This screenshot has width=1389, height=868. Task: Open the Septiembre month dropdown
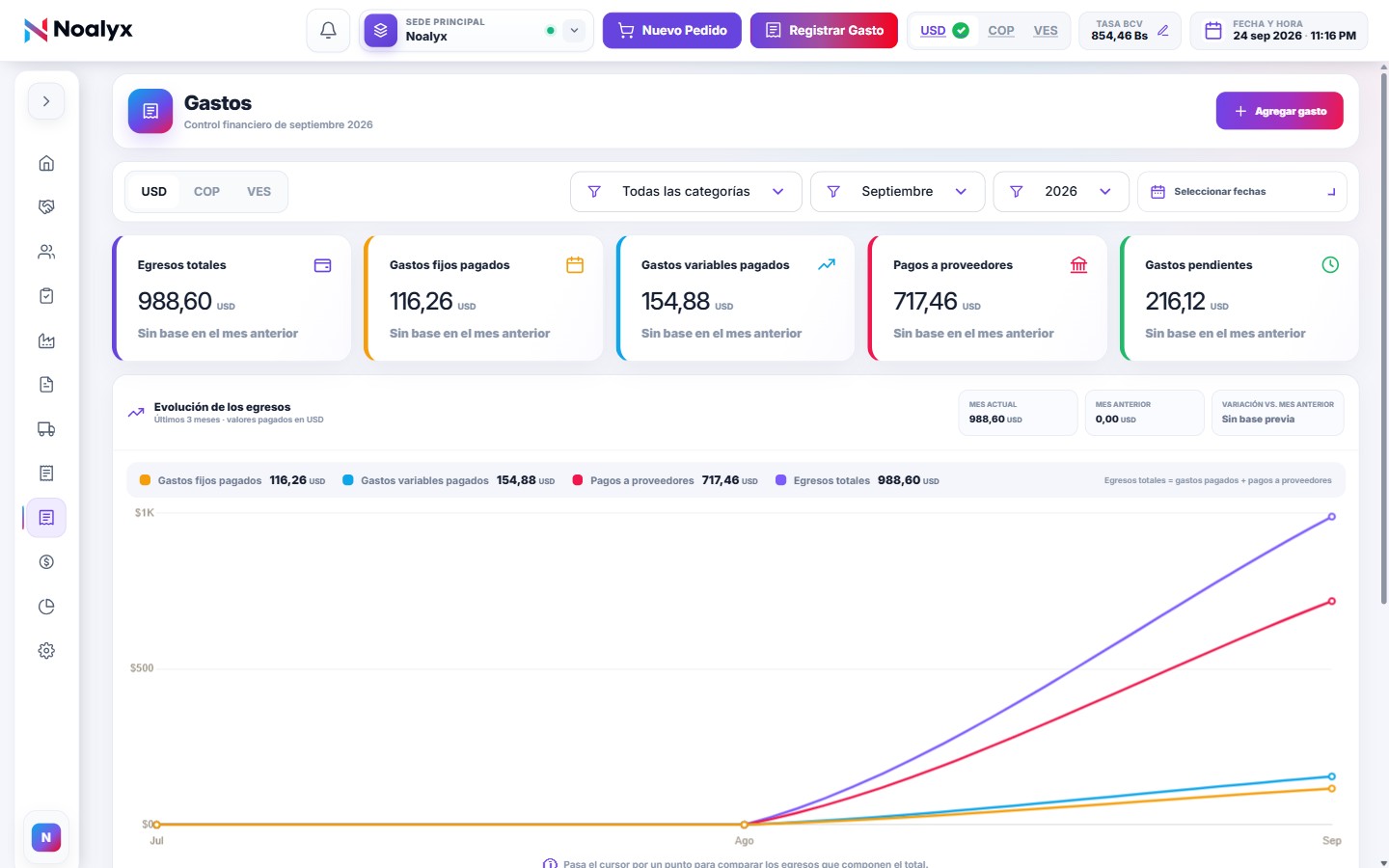tap(897, 192)
